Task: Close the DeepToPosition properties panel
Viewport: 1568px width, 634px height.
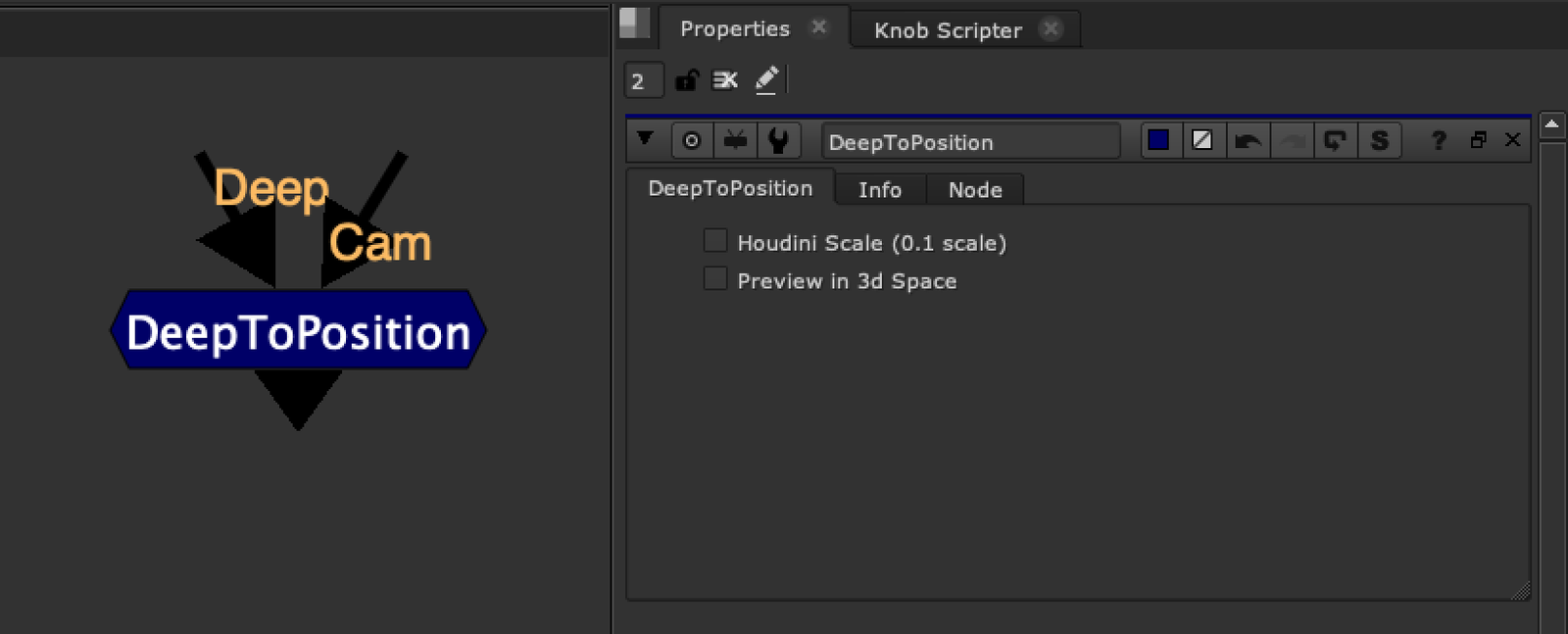Action: click(x=1513, y=140)
